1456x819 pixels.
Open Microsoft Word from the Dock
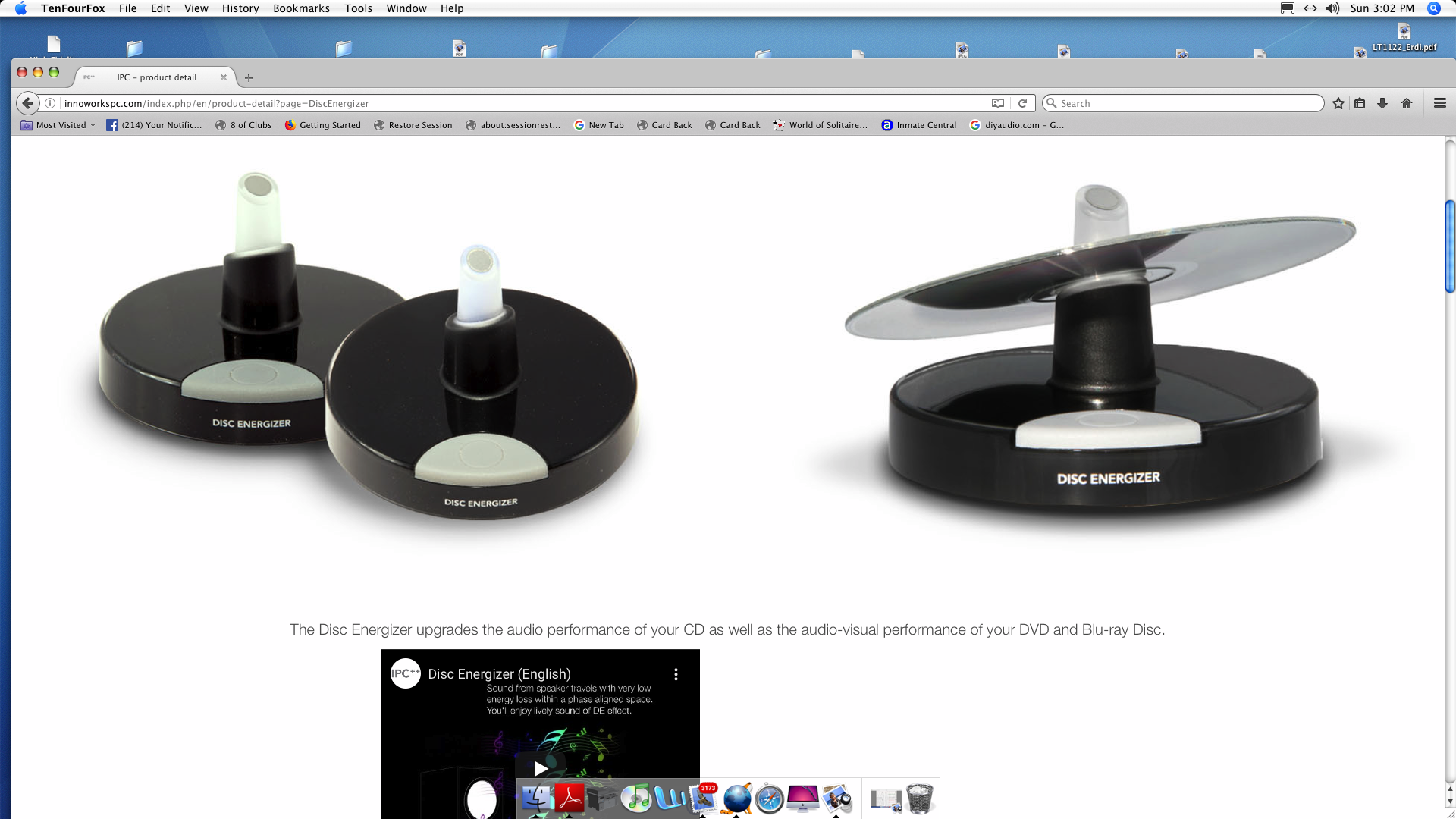tap(670, 799)
